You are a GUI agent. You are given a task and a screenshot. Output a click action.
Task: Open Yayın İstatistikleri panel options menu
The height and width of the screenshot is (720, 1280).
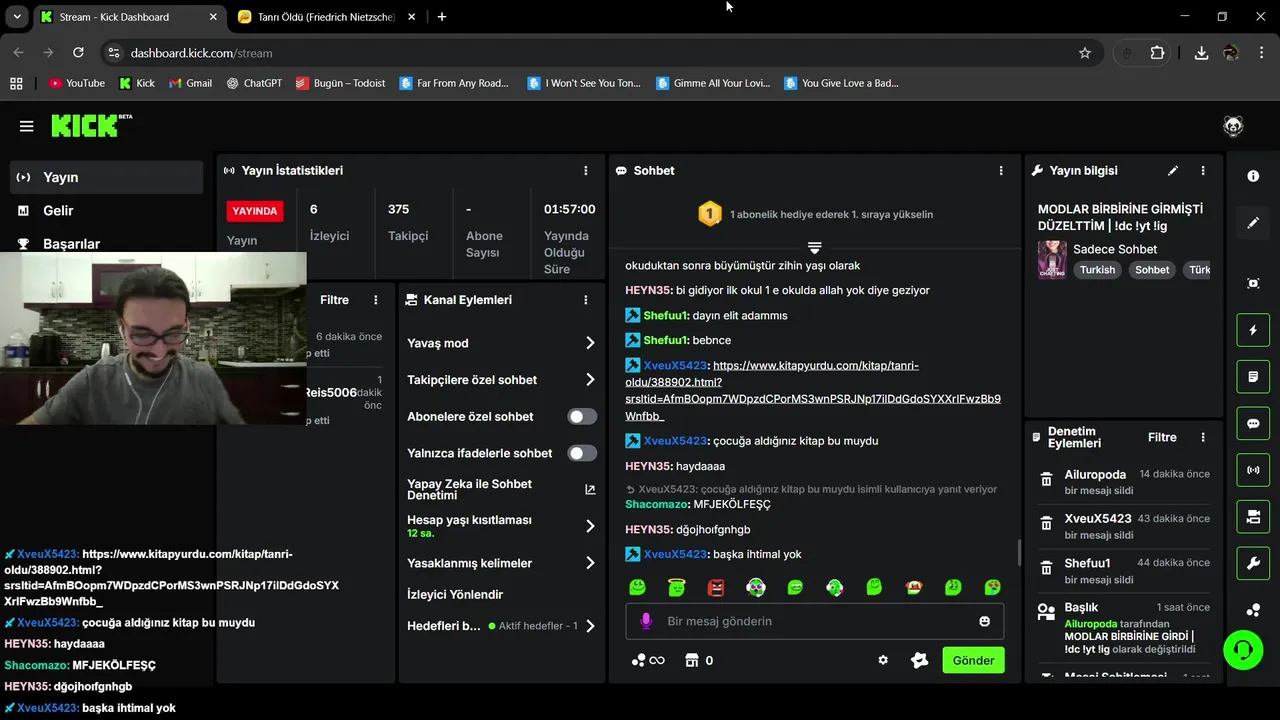pyautogui.click(x=586, y=171)
